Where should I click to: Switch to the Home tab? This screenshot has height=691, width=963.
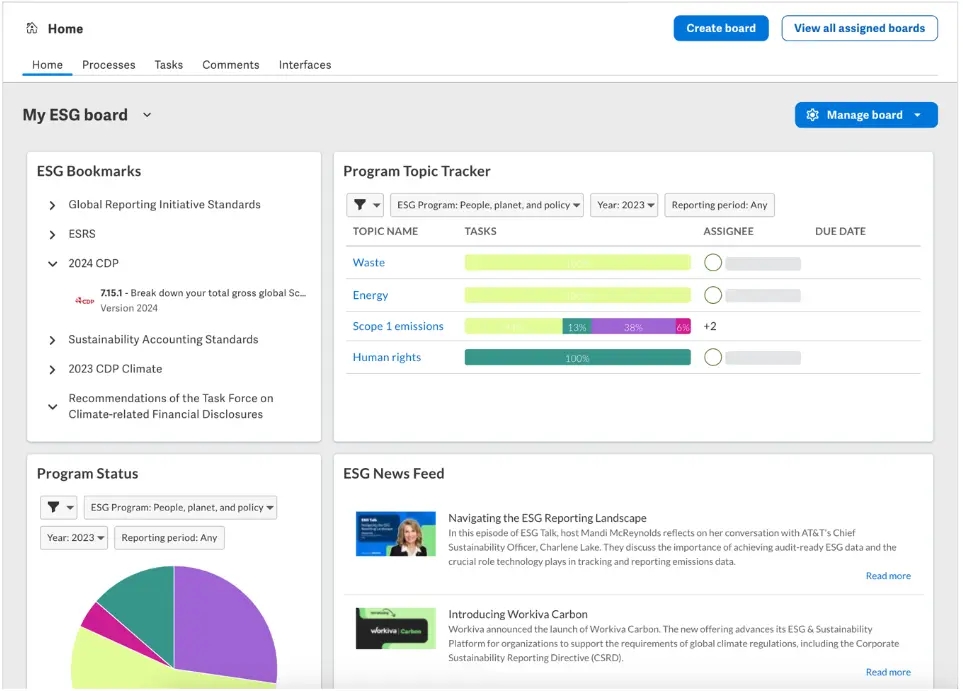click(x=47, y=64)
